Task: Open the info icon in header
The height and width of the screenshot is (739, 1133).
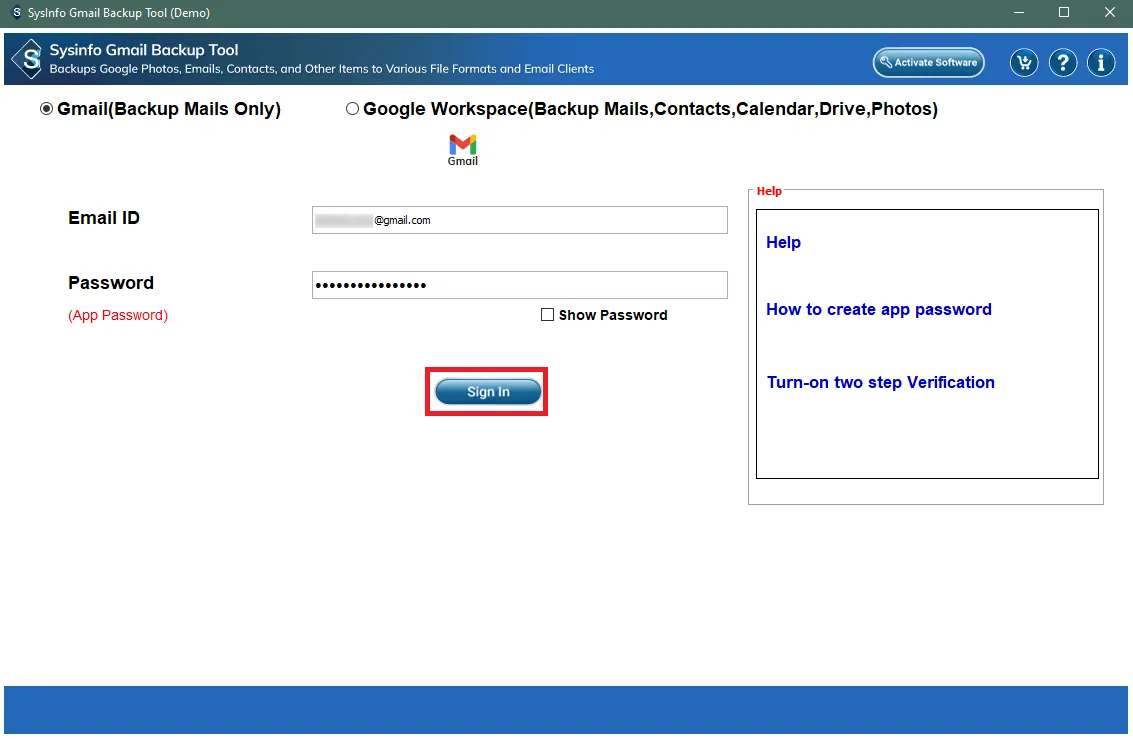Action: pyautogui.click(x=1100, y=63)
